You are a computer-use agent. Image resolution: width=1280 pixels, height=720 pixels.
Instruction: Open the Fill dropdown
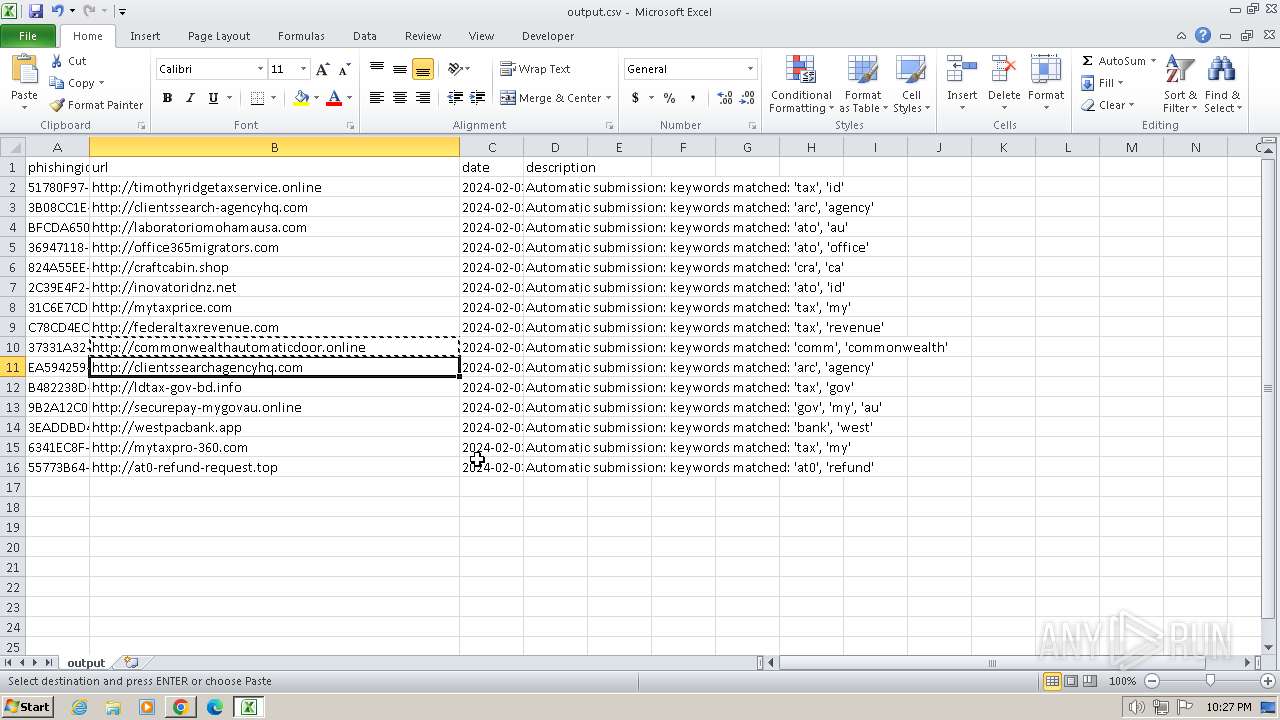[1105, 83]
